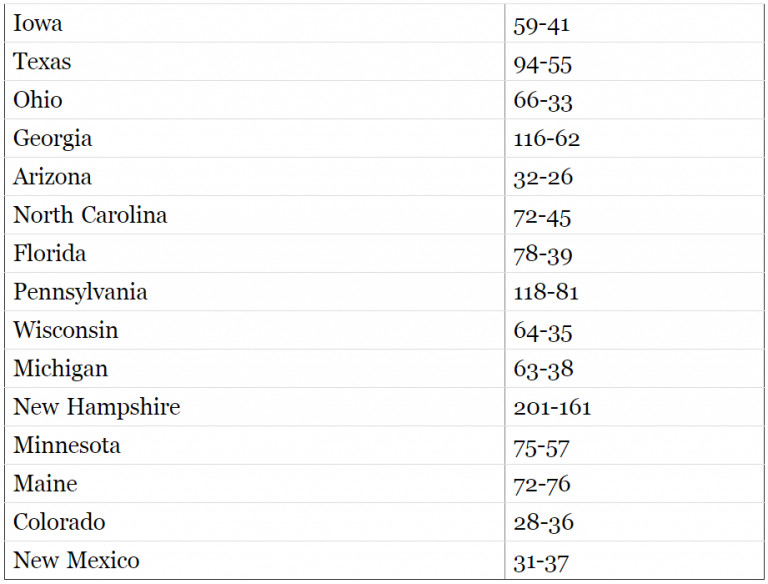Select the North Carolina cell

click(90, 215)
